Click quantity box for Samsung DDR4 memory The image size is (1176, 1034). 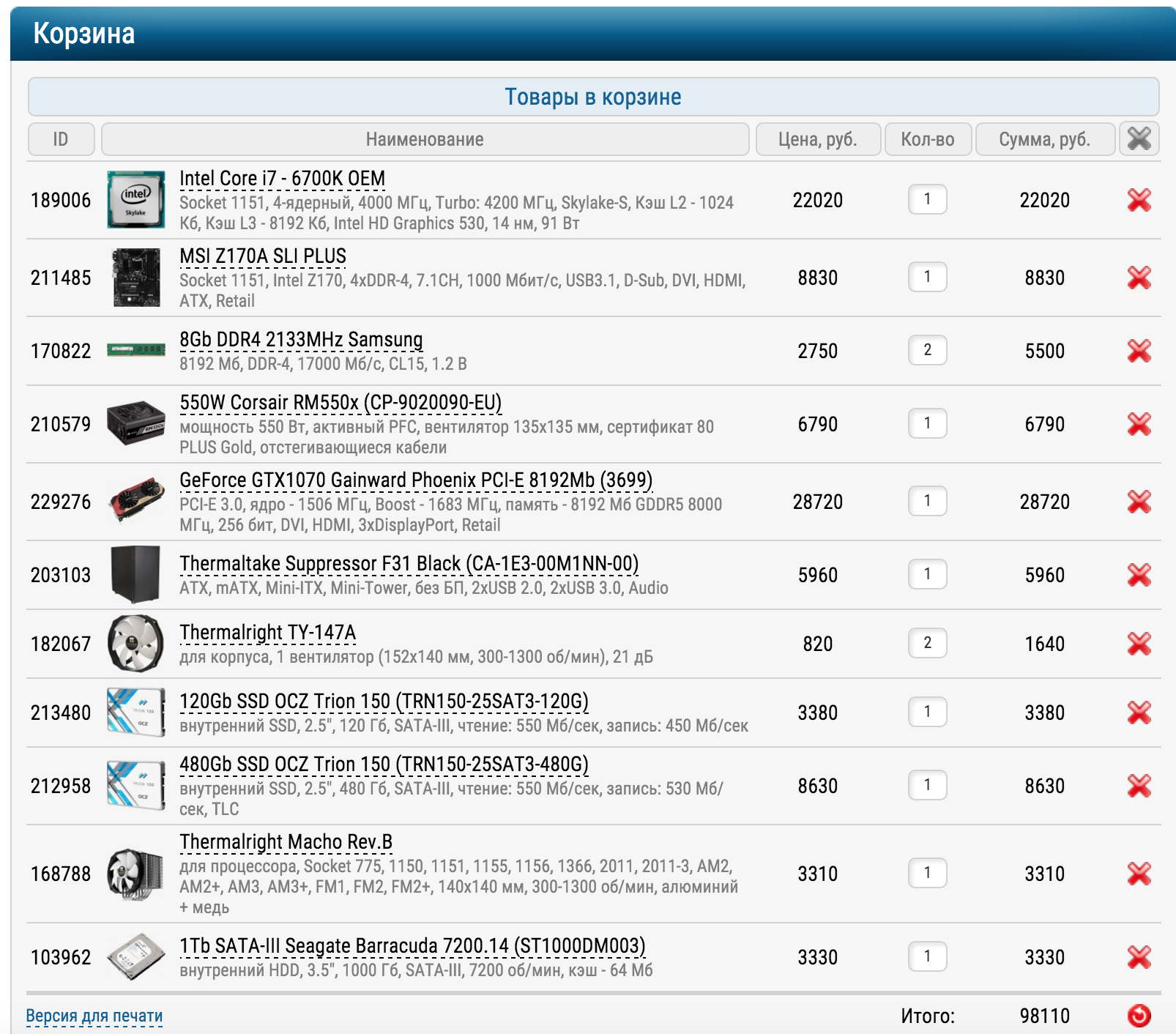927,350
